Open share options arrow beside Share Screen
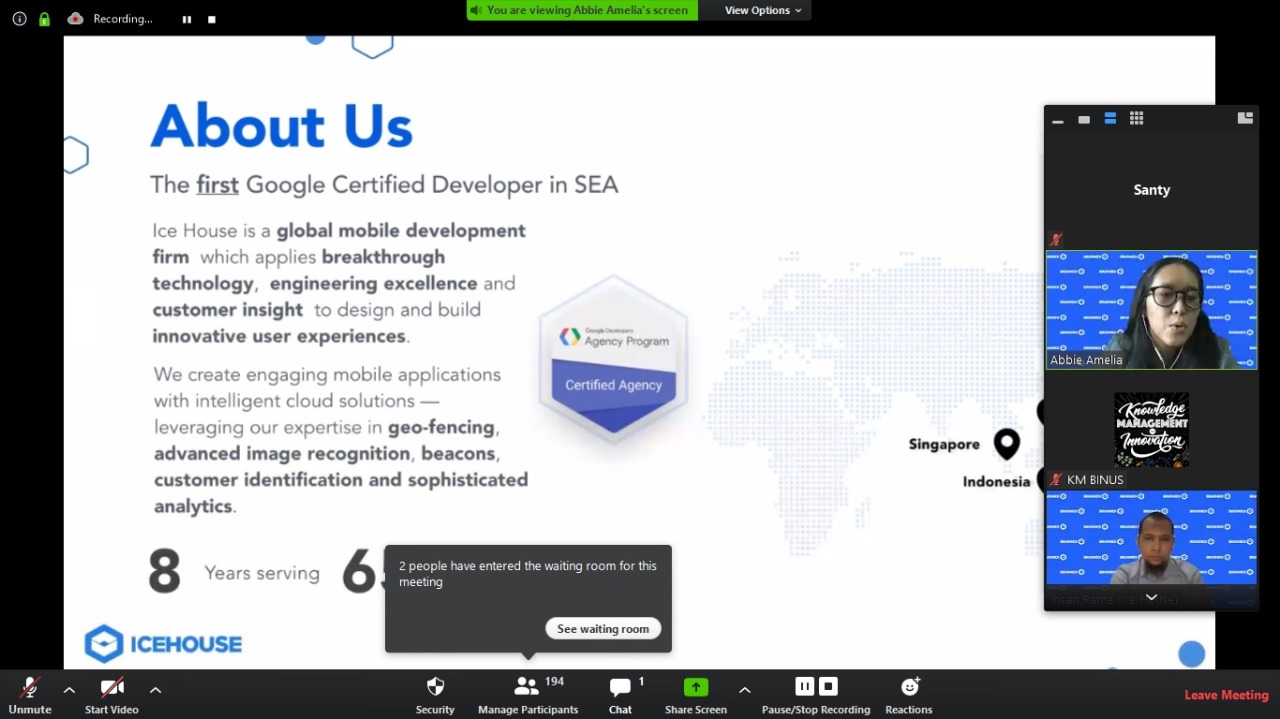 (x=744, y=689)
